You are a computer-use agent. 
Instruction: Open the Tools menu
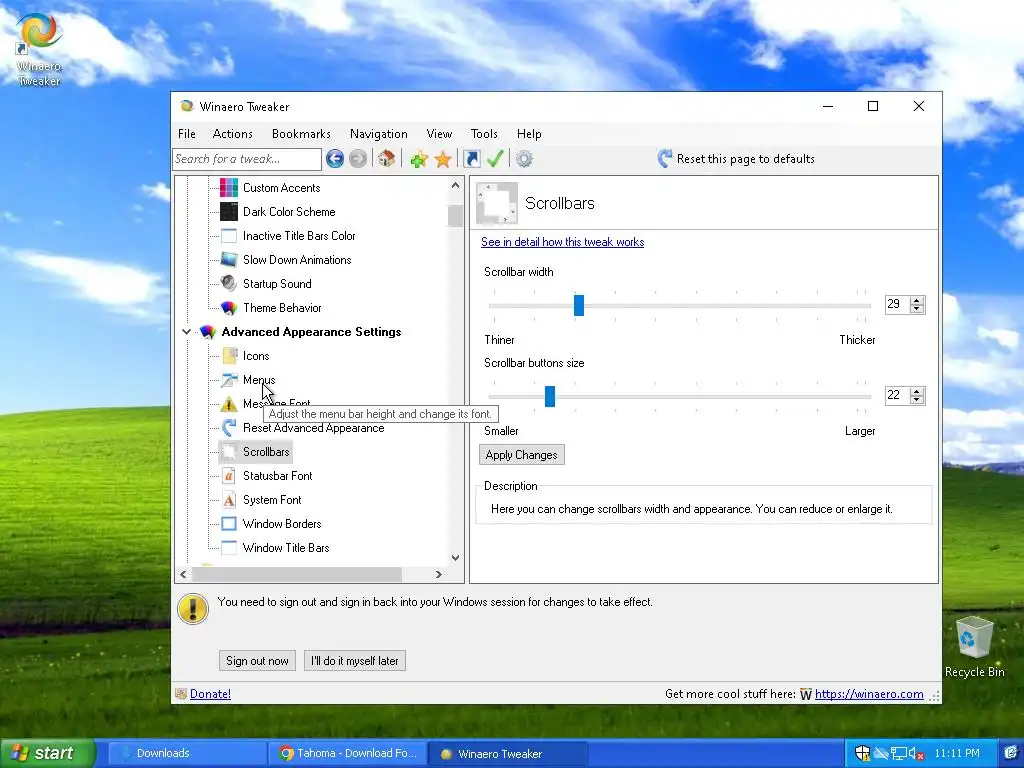pyautogui.click(x=484, y=134)
